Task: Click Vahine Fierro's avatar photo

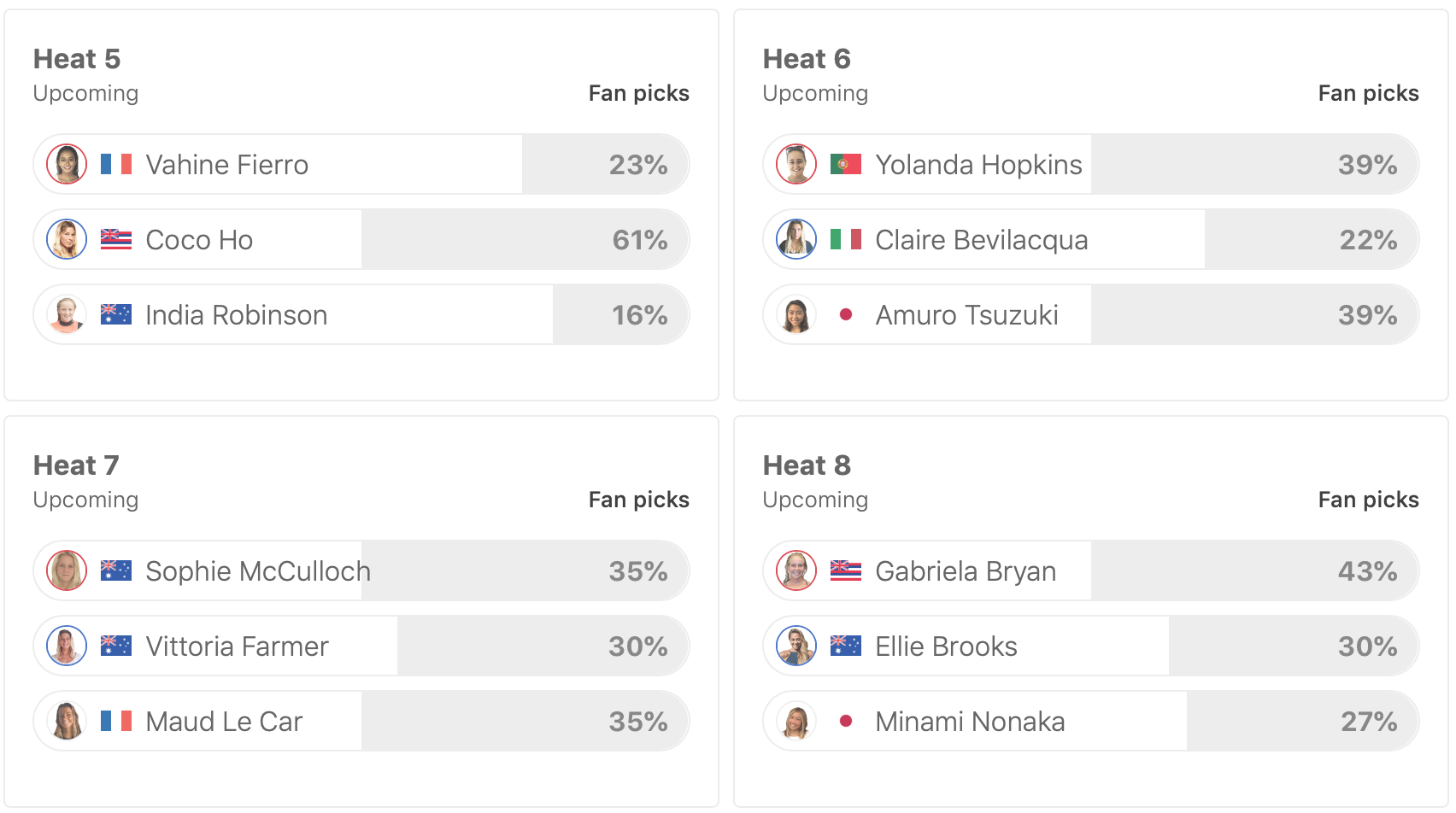Action: 67,164
